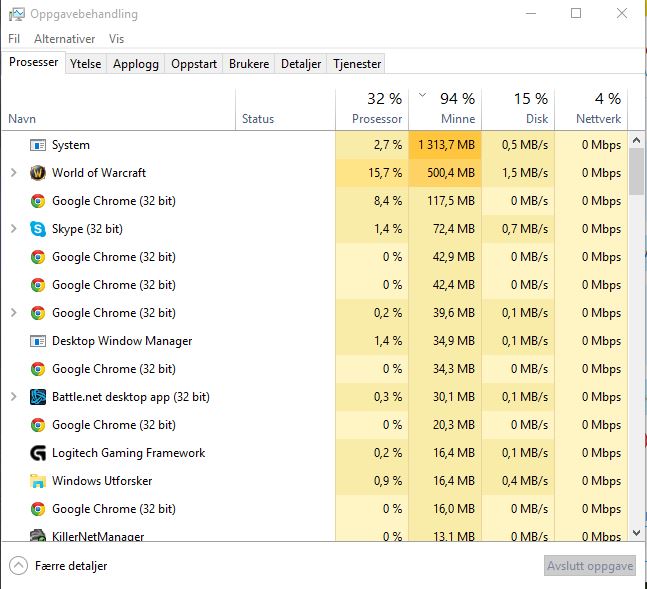Switch to the Applogg tab
Screen dimensions: 647x589
click(136, 64)
